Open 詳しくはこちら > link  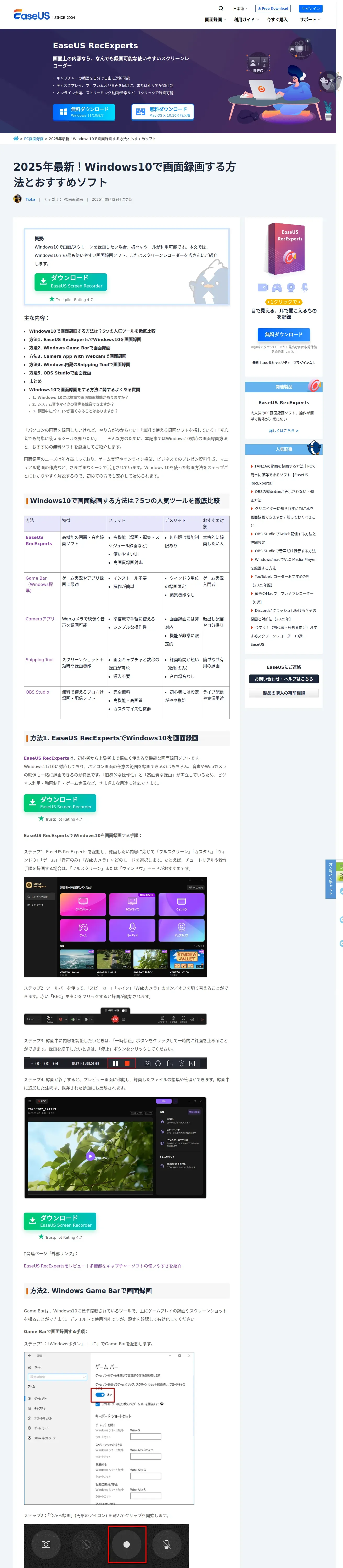284,430
